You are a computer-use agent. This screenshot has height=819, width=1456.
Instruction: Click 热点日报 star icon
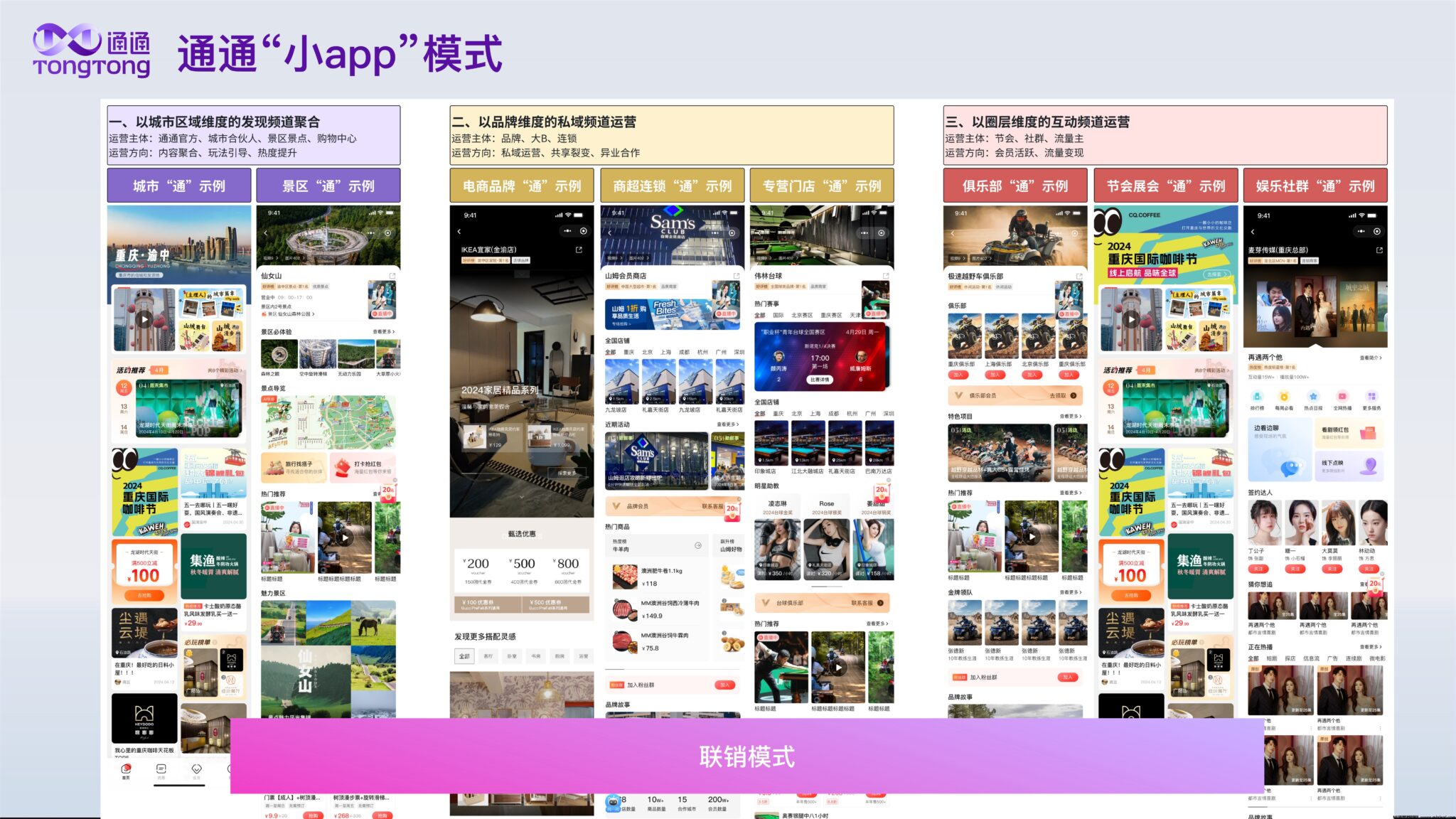[x=1313, y=397]
